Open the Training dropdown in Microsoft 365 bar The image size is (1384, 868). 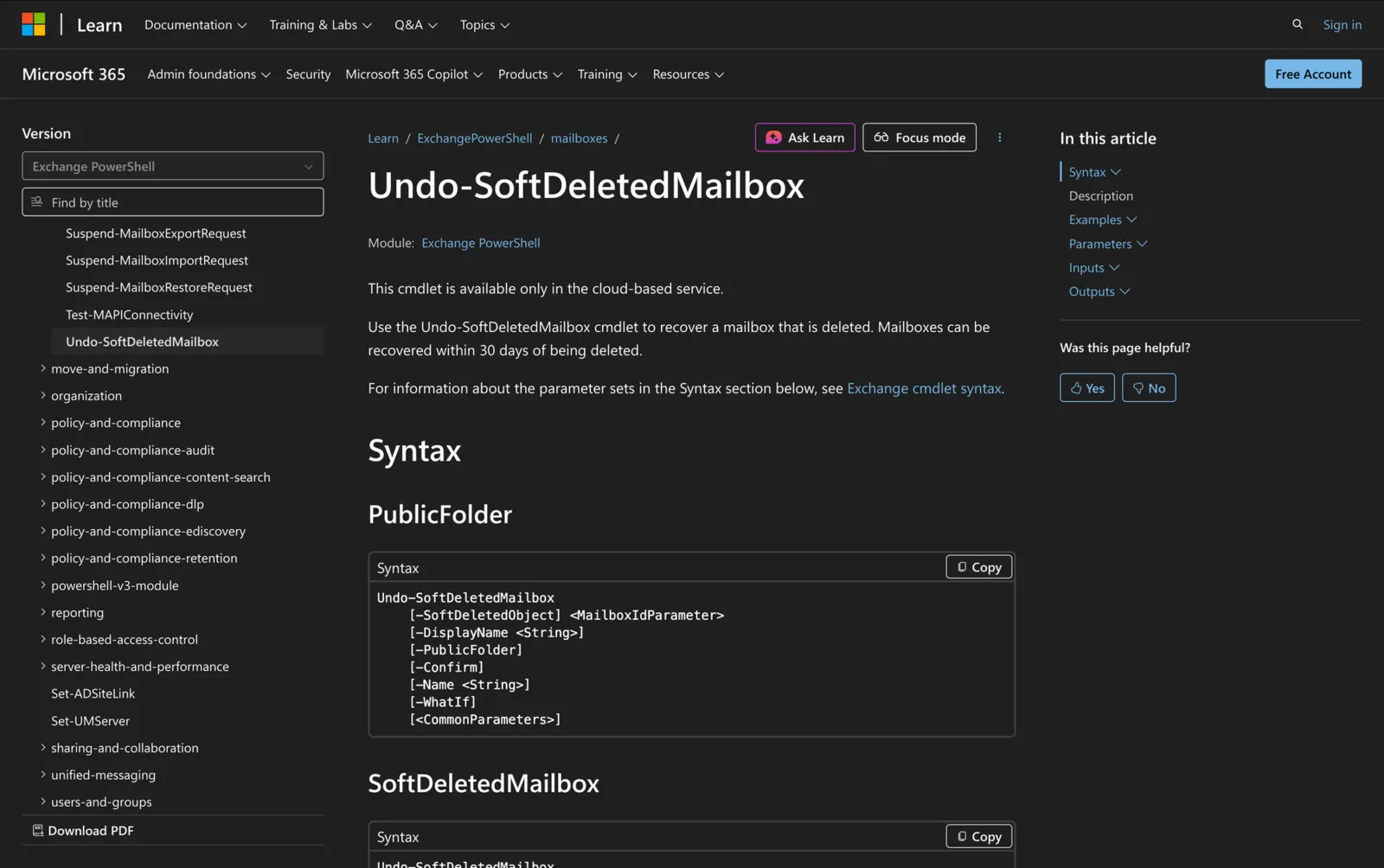pyautogui.click(x=607, y=74)
